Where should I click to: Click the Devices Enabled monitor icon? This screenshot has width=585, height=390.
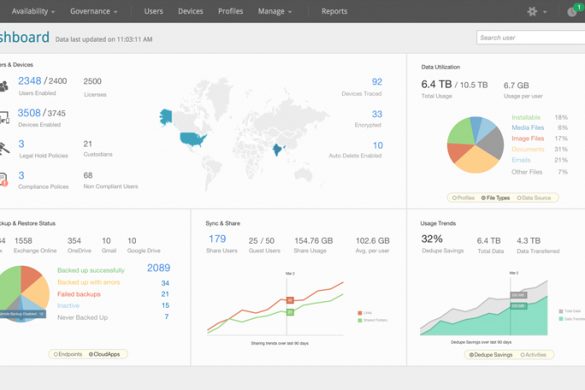click(x=4, y=118)
